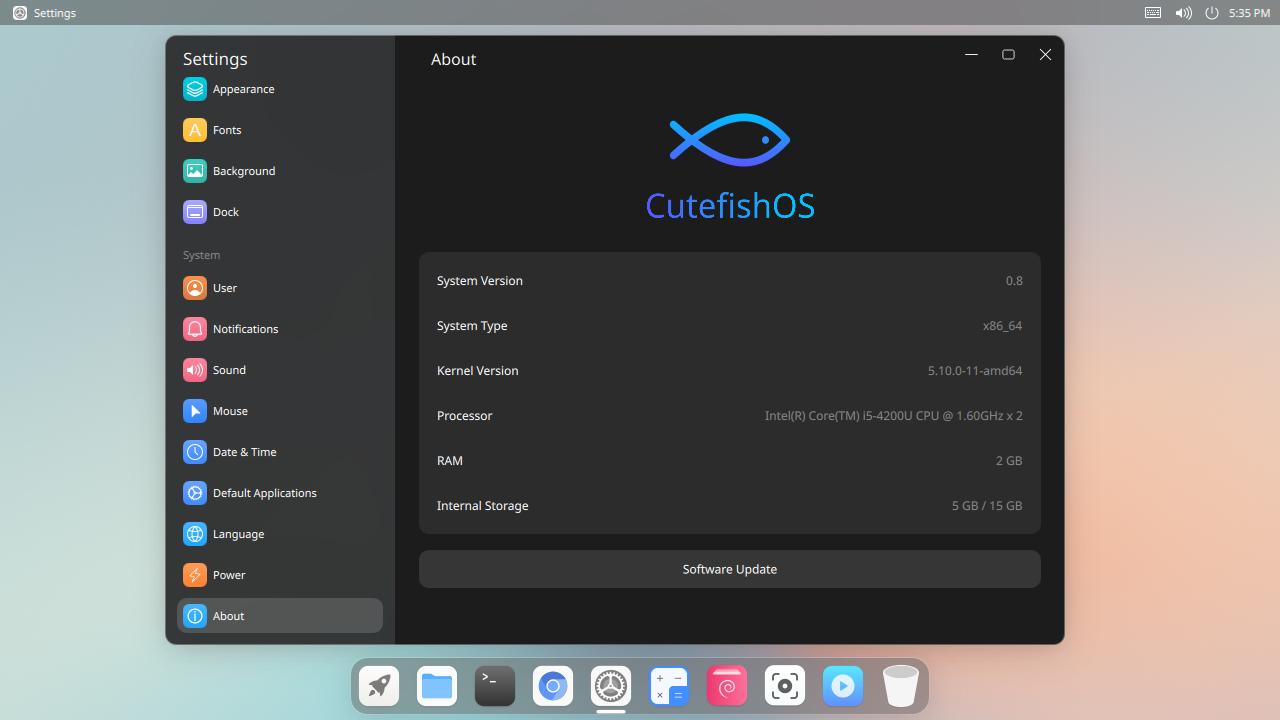
Task: Go to Power settings
Action: pos(280,575)
